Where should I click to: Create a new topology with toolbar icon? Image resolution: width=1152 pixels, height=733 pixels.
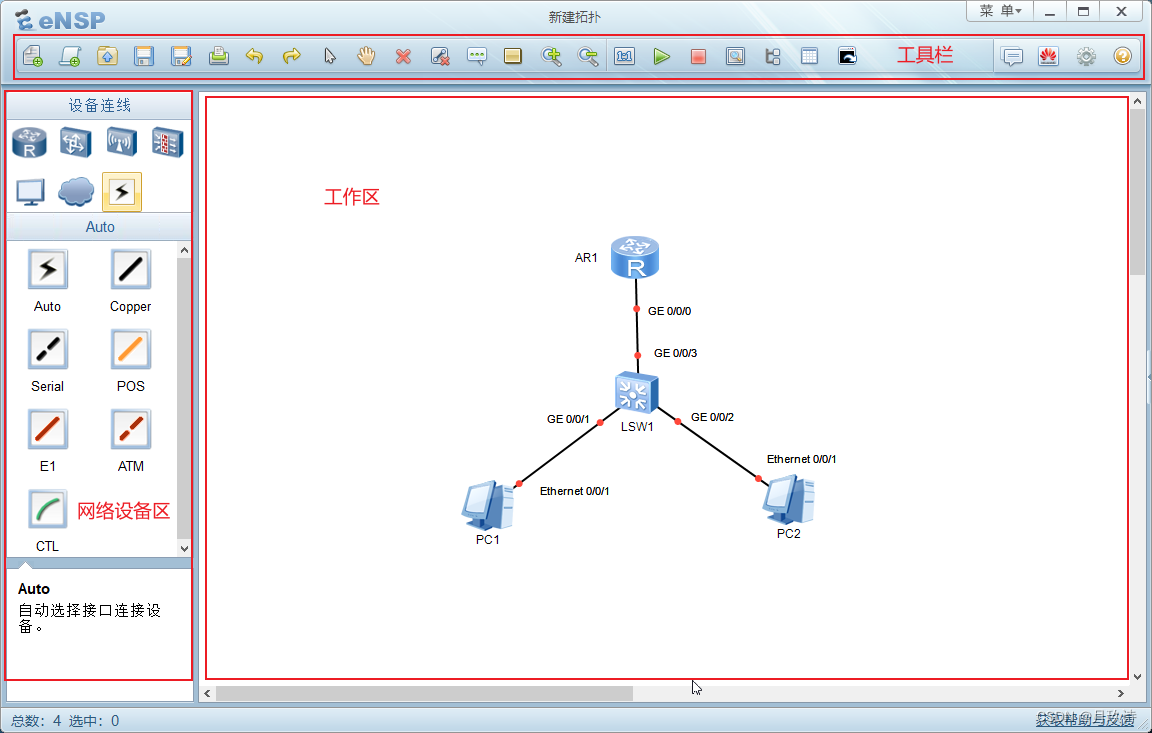click(x=33, y=56)
